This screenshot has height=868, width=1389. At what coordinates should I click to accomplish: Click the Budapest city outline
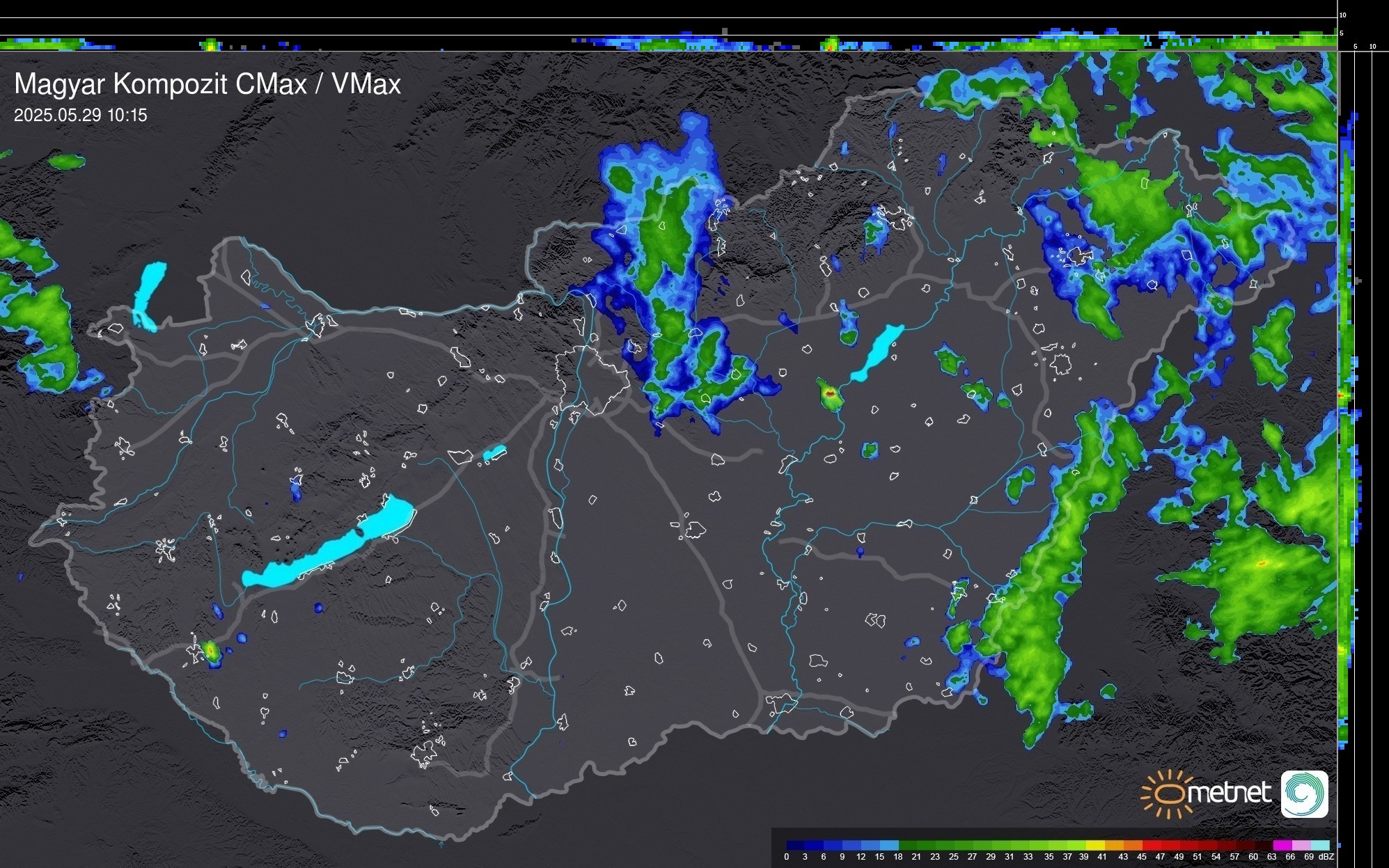592,379
